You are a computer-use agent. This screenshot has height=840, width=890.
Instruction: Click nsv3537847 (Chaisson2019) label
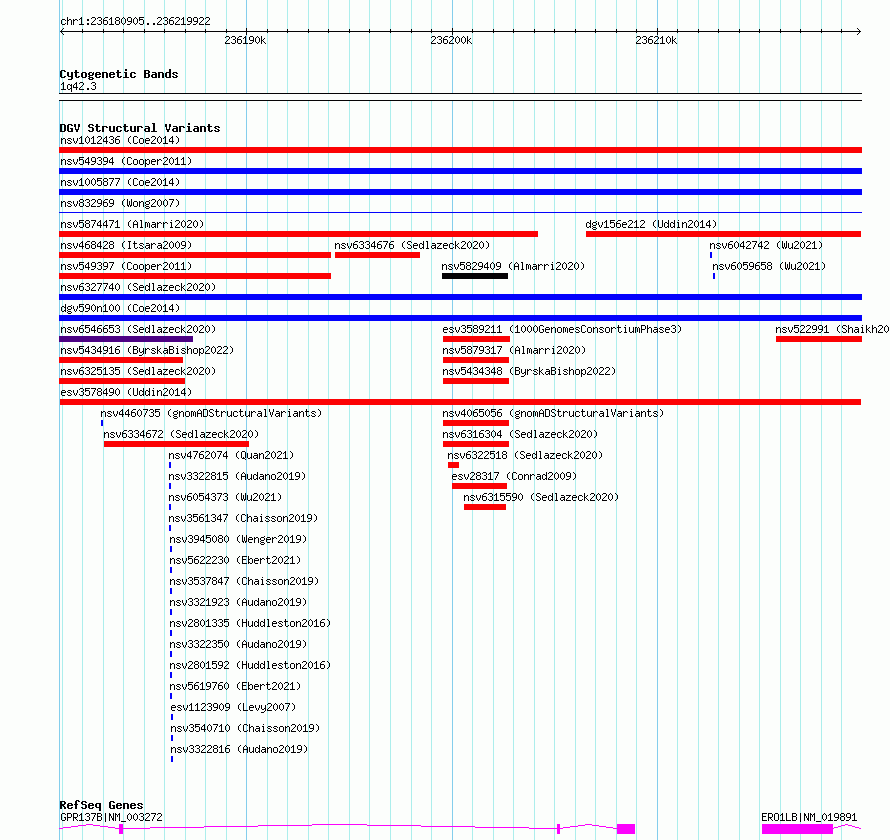[x=244, y=581]
